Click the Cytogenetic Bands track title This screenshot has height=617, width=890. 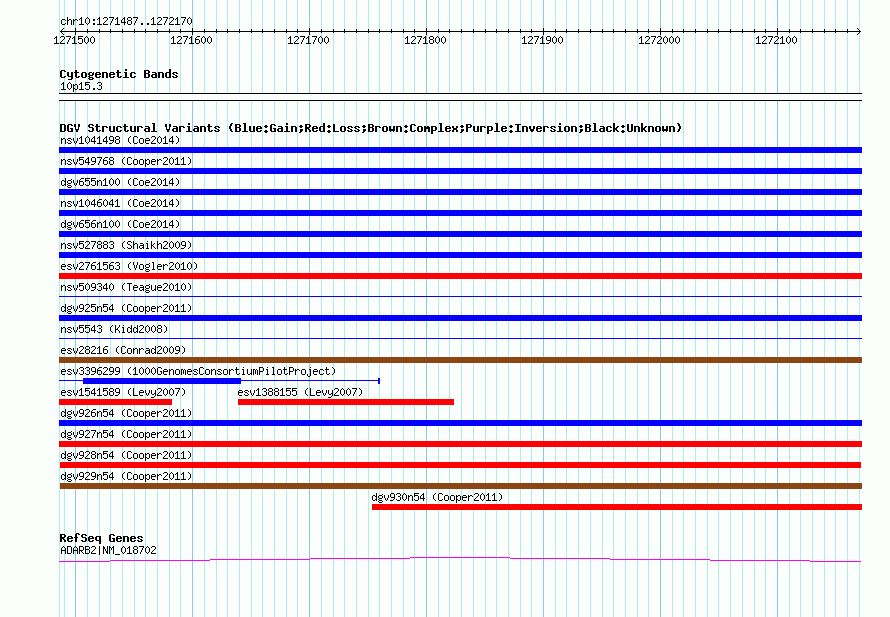pyautogui.click(x=119, y=74)
